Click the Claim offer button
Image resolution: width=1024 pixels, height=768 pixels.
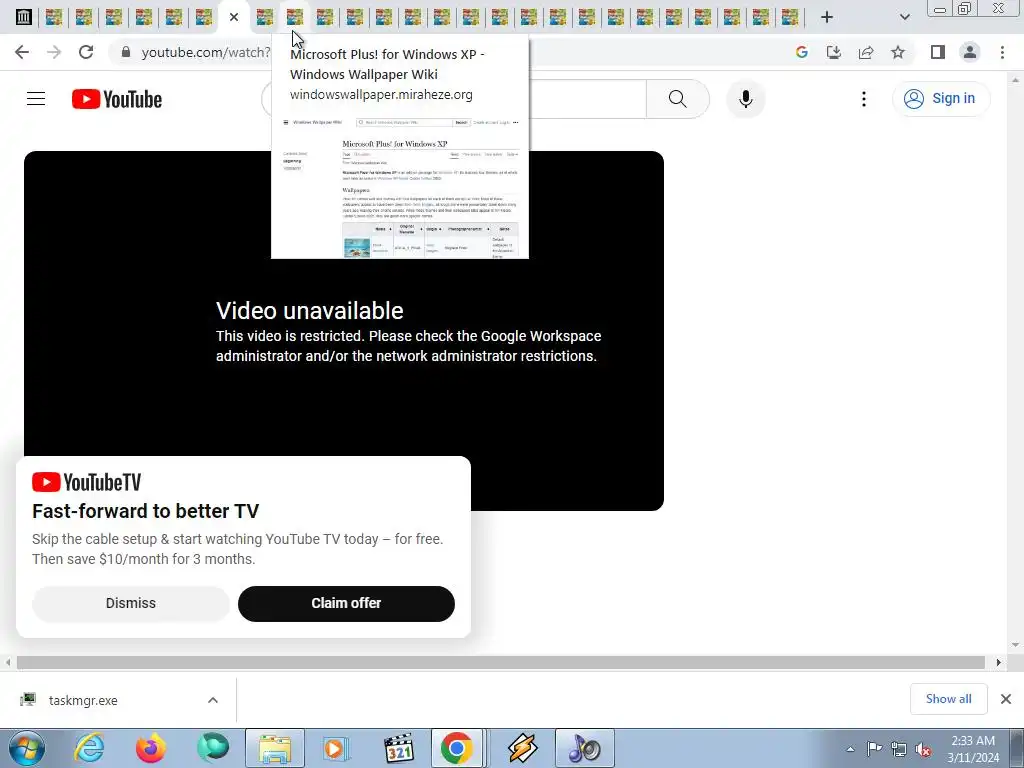(x=346, y=603)
